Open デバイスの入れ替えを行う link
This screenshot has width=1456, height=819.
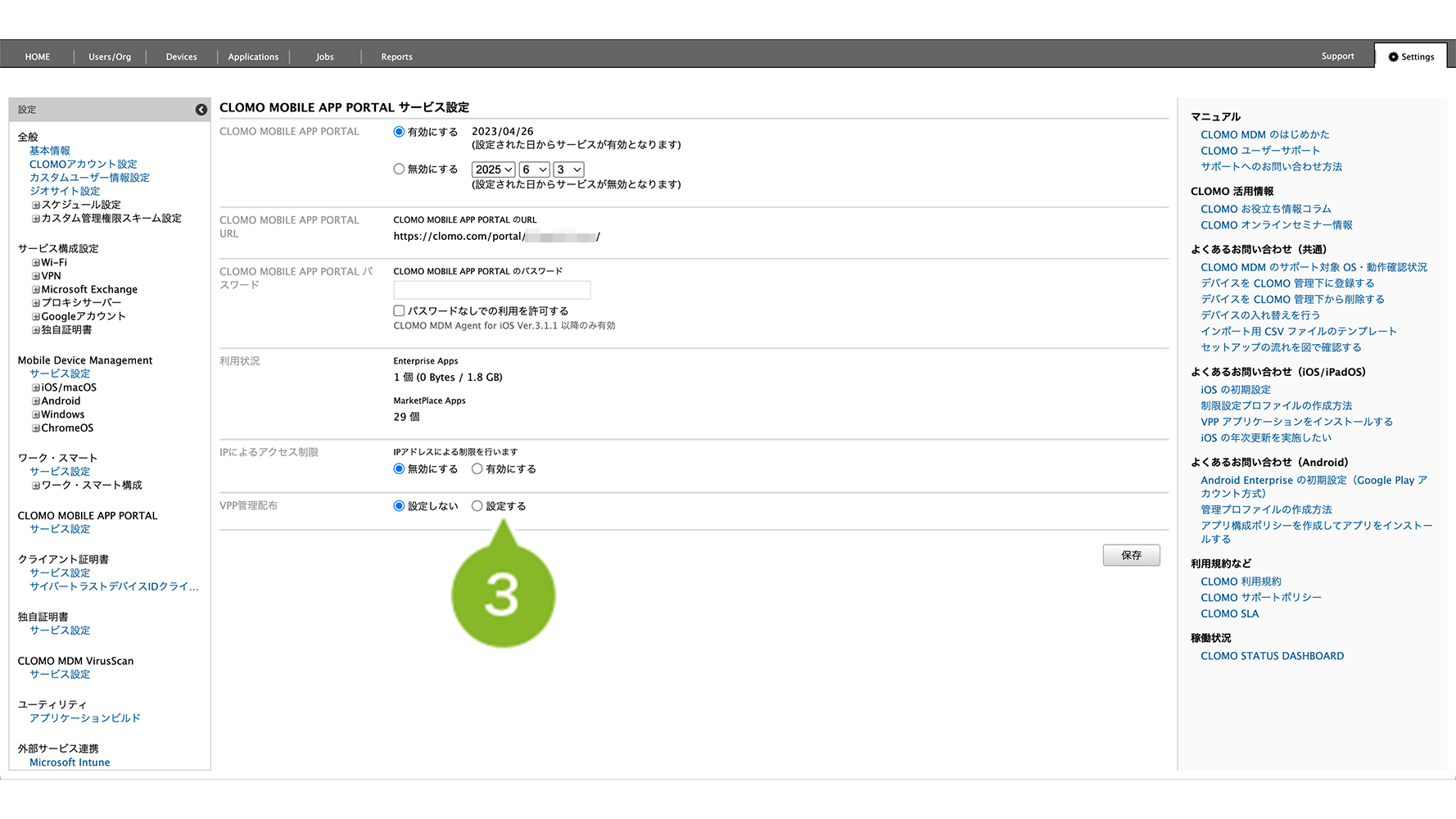[x=1260, y=315]
